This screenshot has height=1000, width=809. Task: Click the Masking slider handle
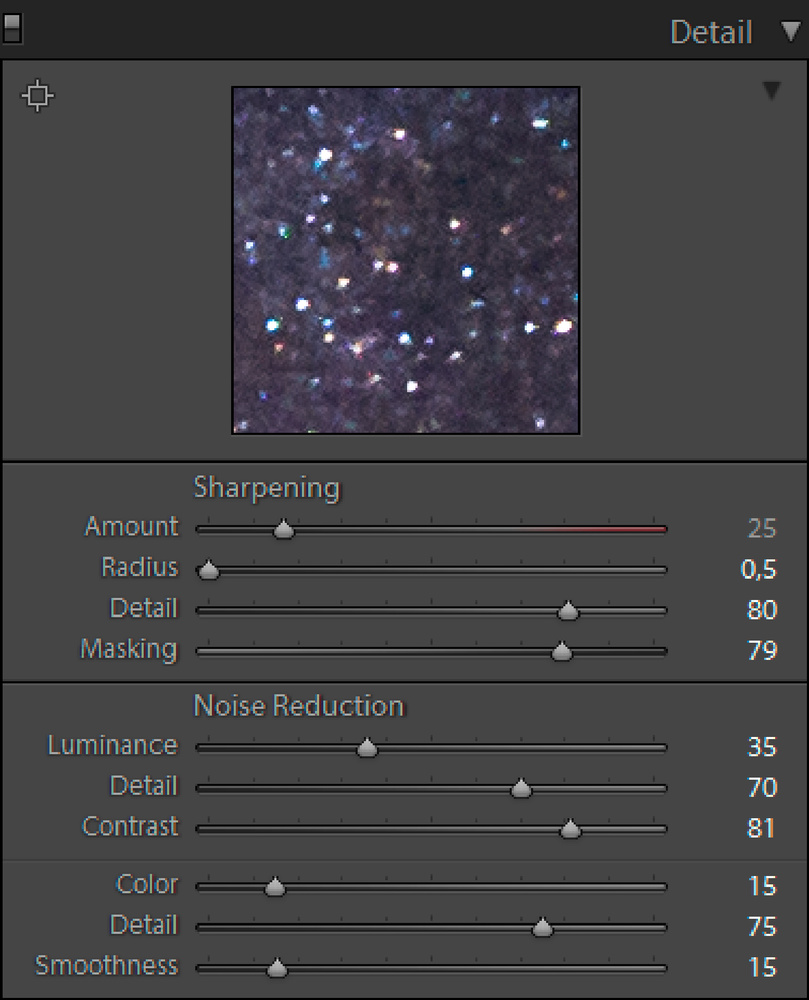[x=562, y=652]
